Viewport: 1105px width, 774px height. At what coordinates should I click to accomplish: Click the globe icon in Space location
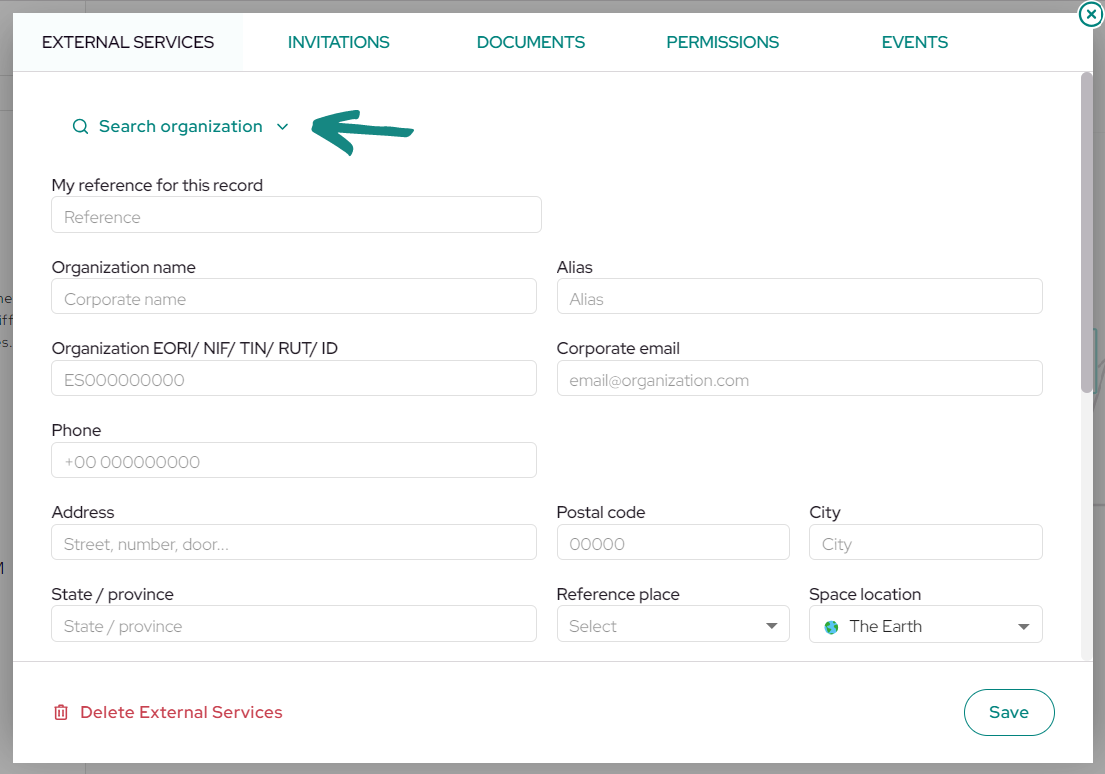tap(832, 627)
